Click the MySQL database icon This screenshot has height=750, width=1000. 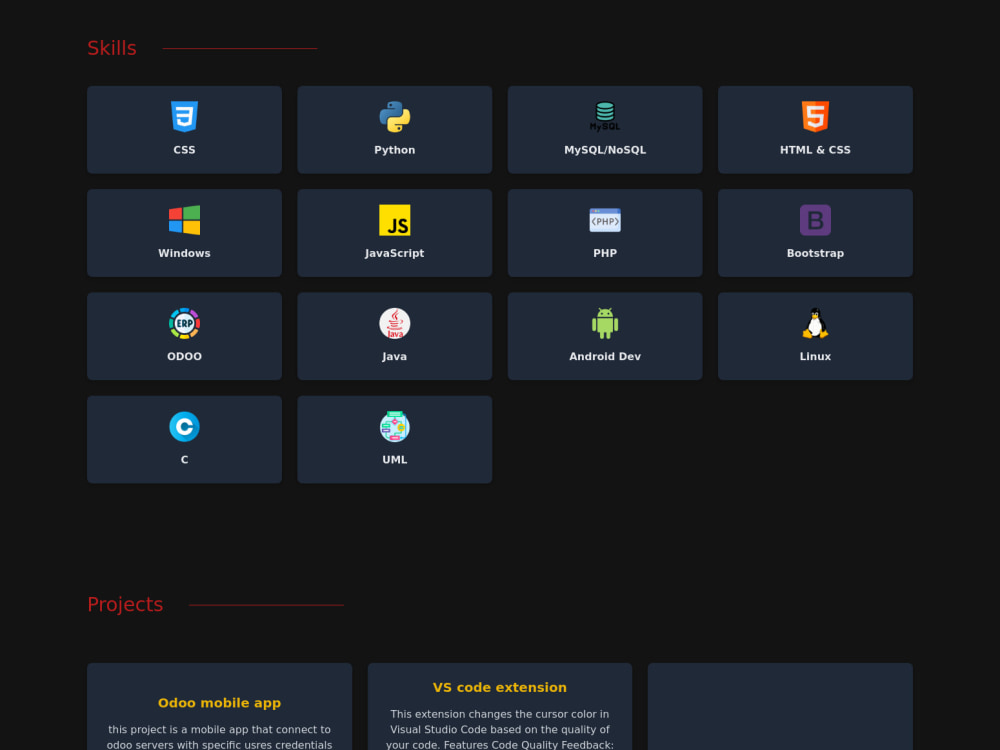[x=605, y=117]
